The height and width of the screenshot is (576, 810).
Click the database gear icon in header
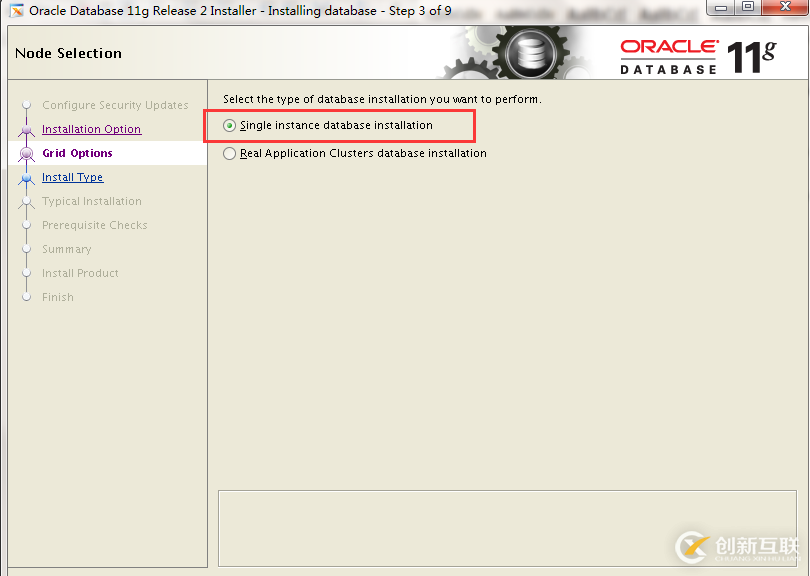[x=532, y=53]
